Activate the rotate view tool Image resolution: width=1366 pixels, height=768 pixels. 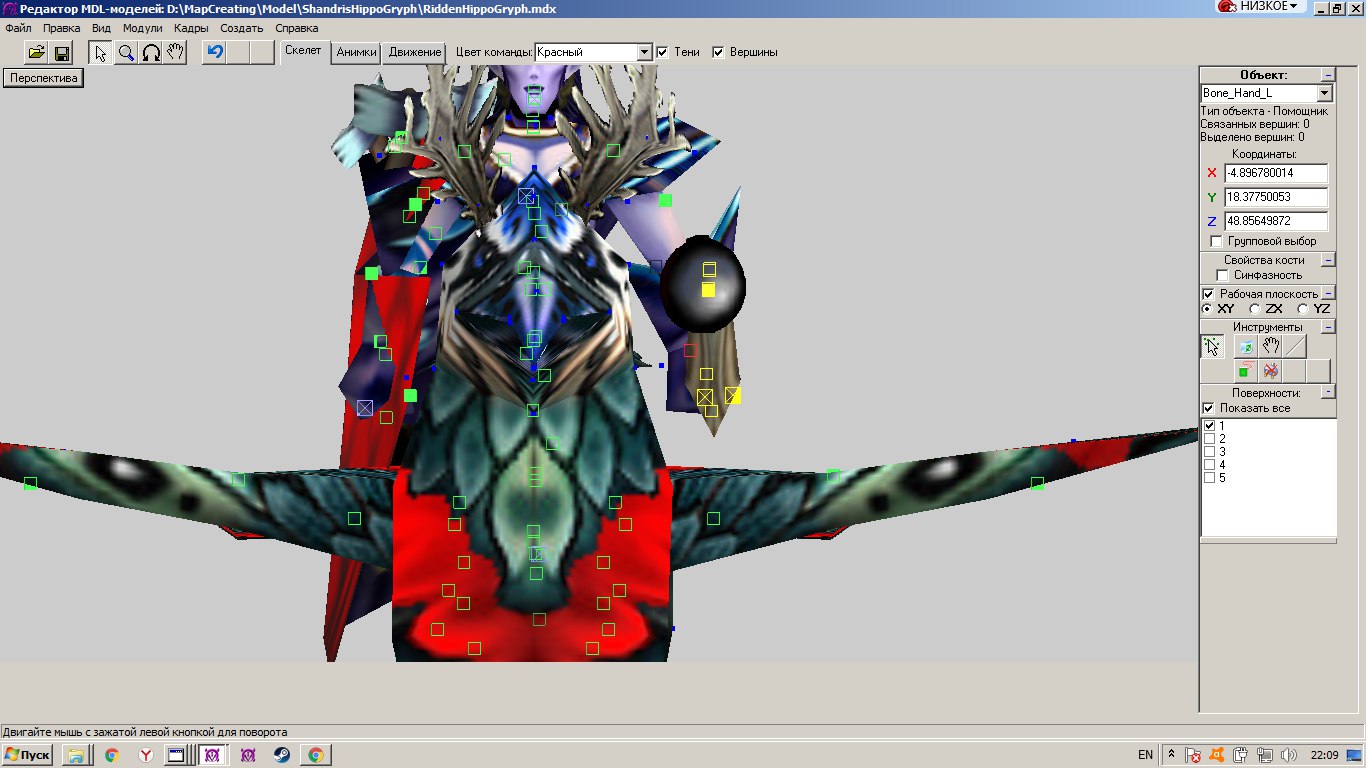click(x=151, y=53)
